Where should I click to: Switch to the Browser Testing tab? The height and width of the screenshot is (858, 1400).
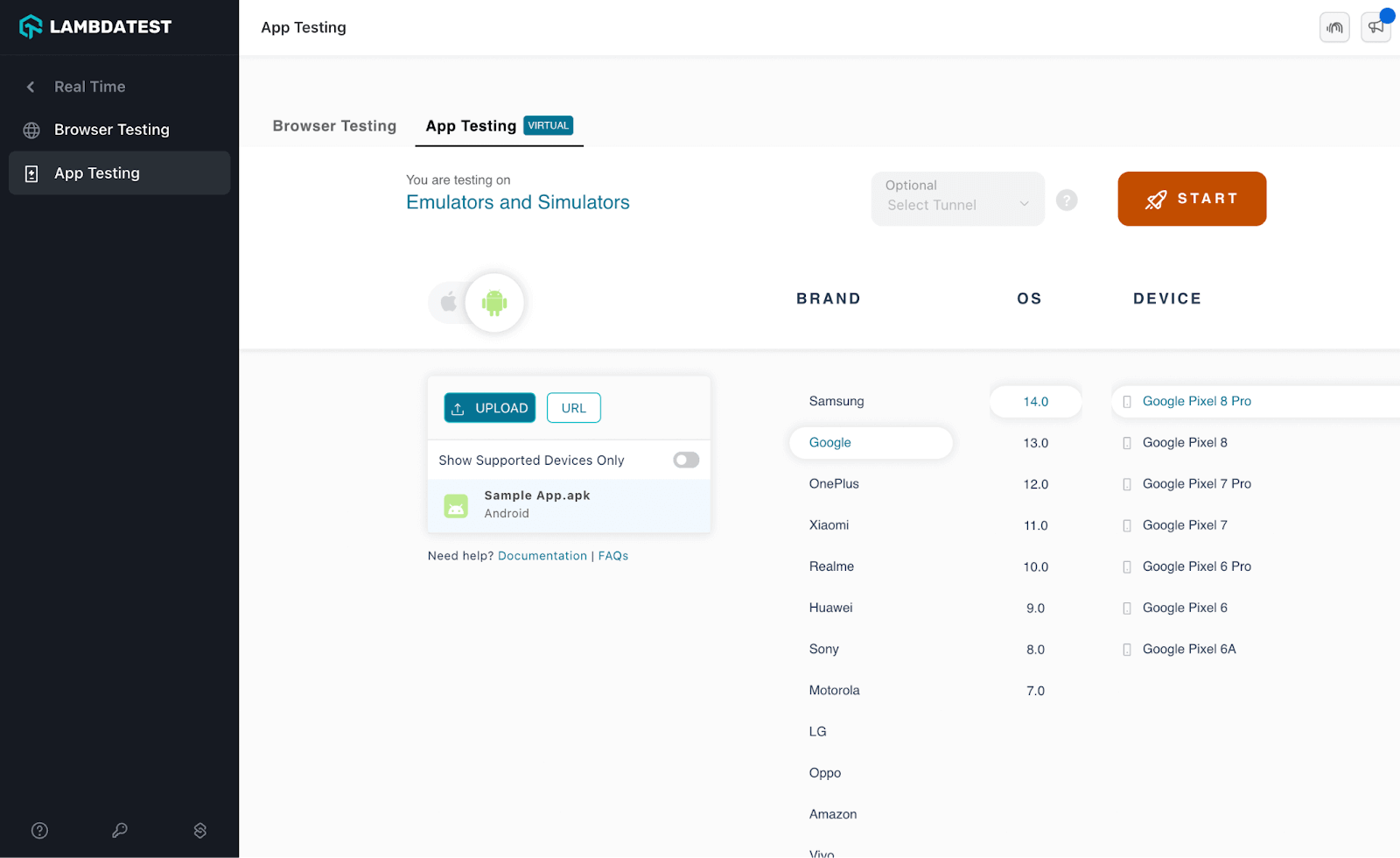(x=334, y=126)
